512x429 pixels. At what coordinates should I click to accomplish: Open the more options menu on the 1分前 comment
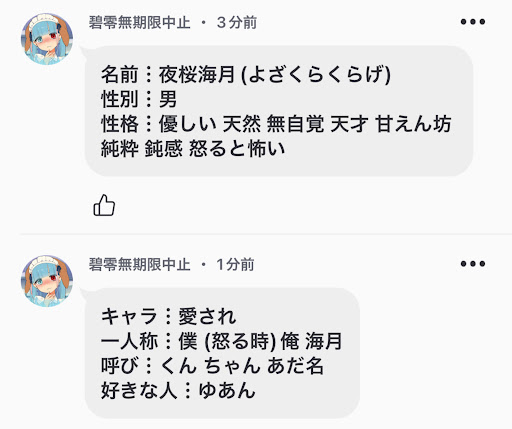click(x=473, y=264)
